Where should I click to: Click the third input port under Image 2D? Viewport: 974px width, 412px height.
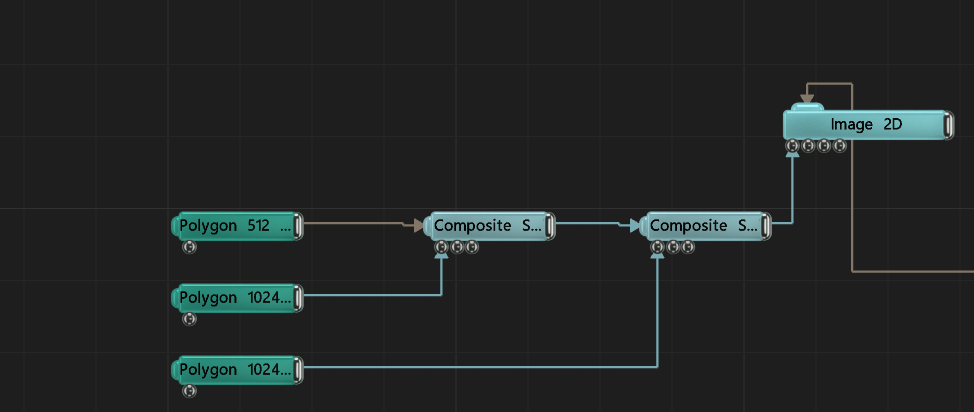(824, 146)
